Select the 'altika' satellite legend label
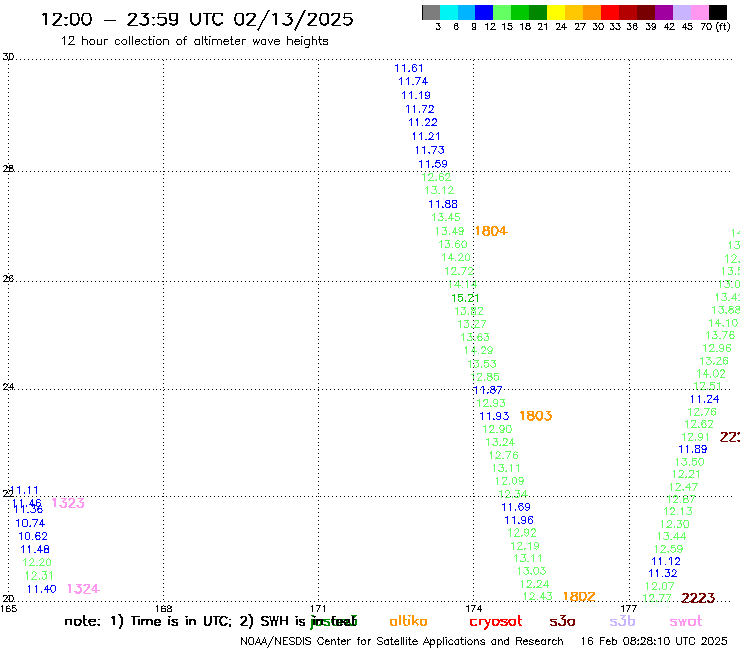This screenshot has width=740, height=650. [x=408, y=621]
